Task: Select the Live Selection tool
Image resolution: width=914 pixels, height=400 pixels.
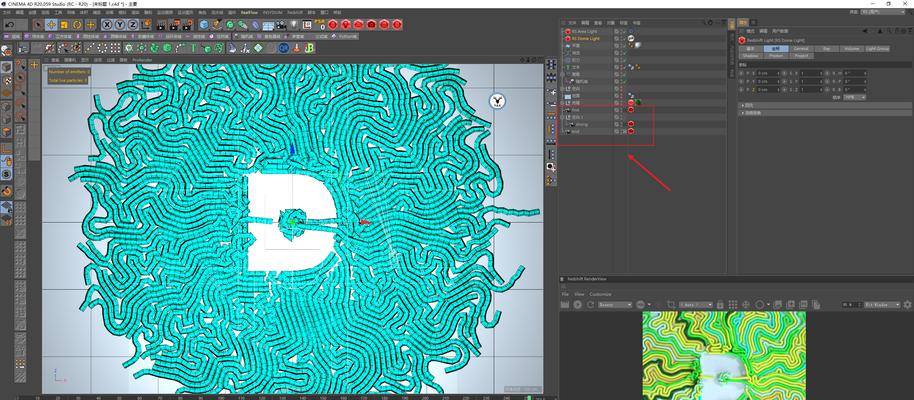Action: pos(38,24)
